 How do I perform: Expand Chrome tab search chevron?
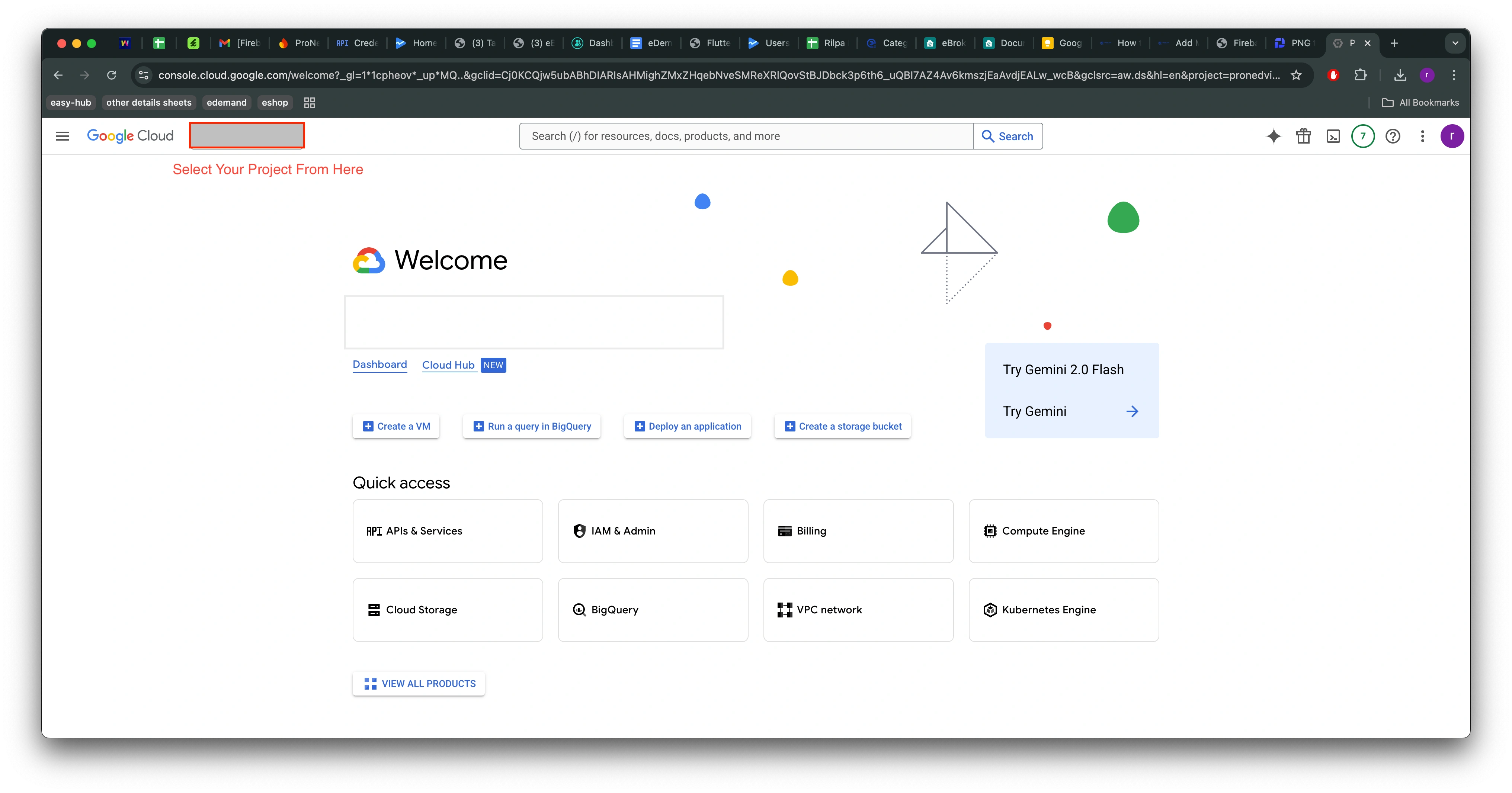click(x=1454, y=43)
